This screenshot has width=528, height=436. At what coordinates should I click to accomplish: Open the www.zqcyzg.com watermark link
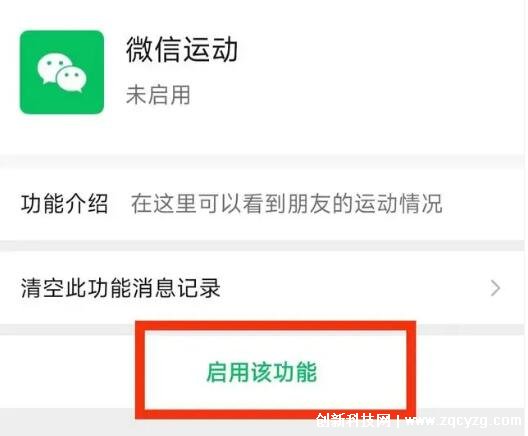pyautogui.click(x=464, y=421)
